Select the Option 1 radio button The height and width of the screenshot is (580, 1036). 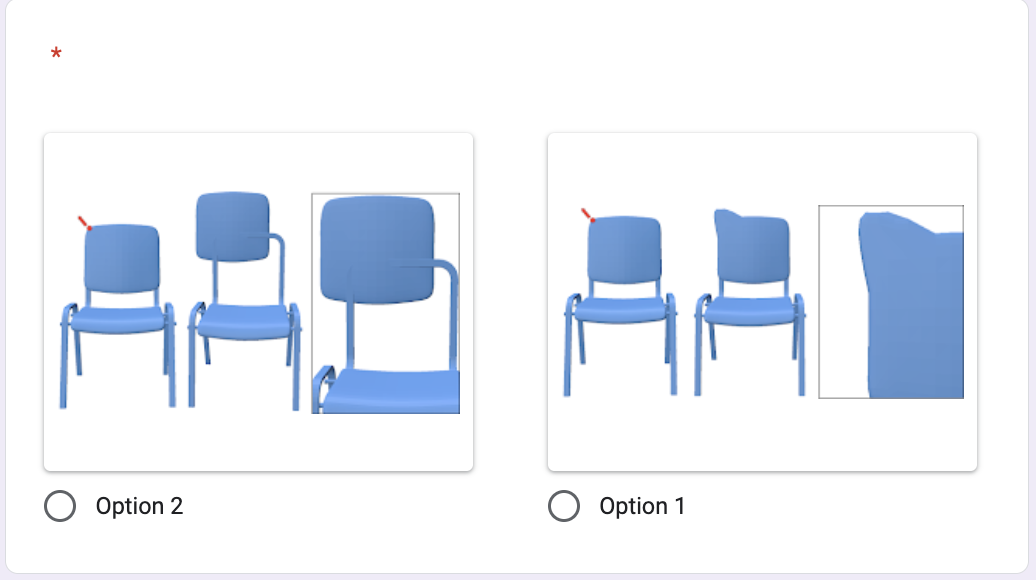564,507
